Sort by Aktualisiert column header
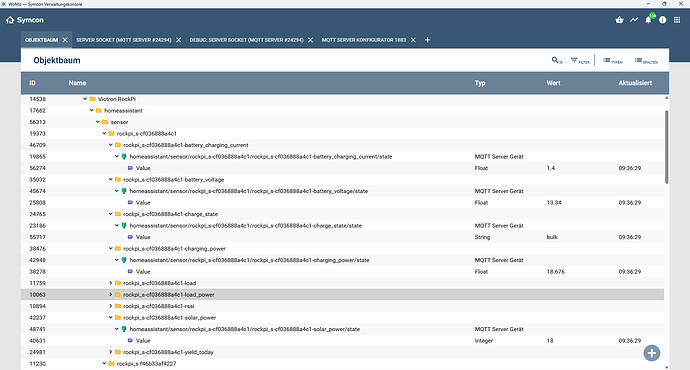Viewport: 690px width, 370px height. pos(635,83)
